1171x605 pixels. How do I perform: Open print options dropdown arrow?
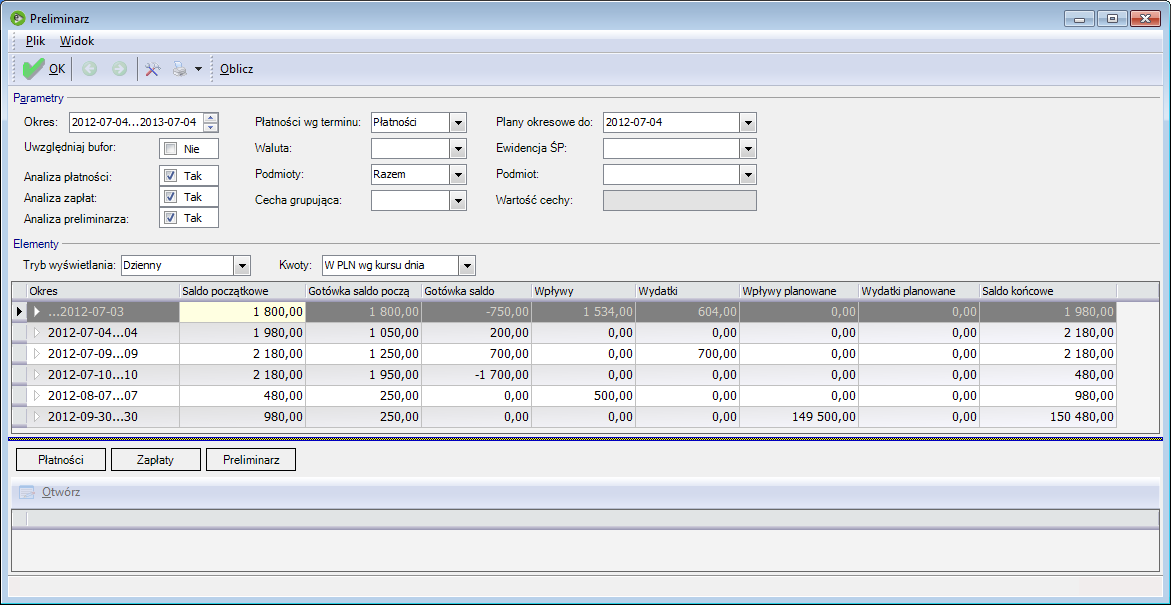pos(198,69)
